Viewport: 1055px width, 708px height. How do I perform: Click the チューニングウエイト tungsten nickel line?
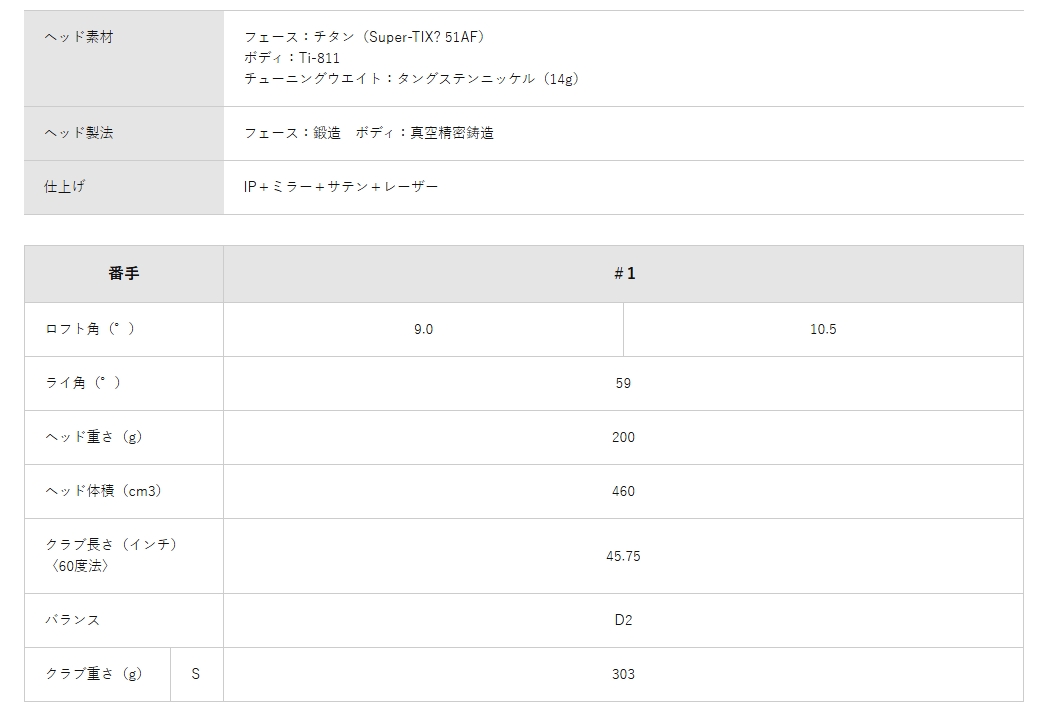[x=411, y=79]
